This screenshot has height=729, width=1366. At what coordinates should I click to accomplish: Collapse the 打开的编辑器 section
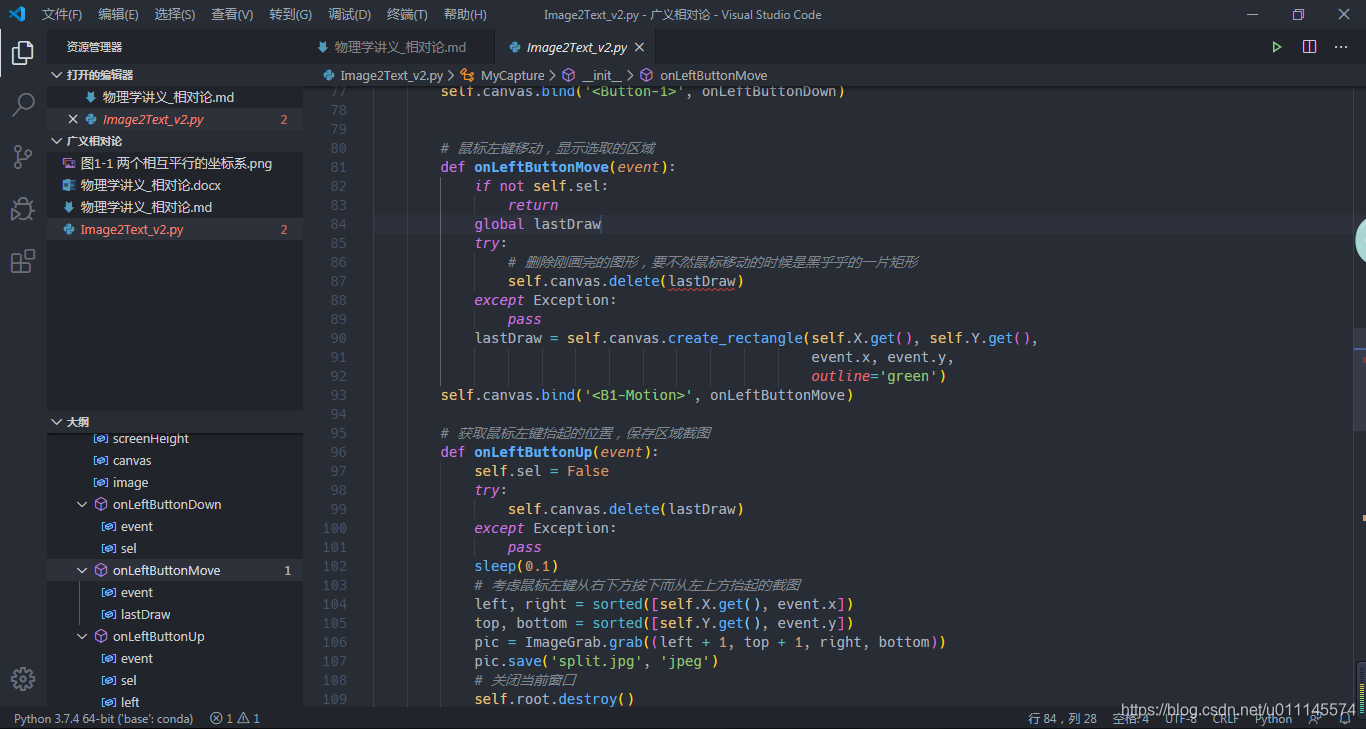coord(56,75)
